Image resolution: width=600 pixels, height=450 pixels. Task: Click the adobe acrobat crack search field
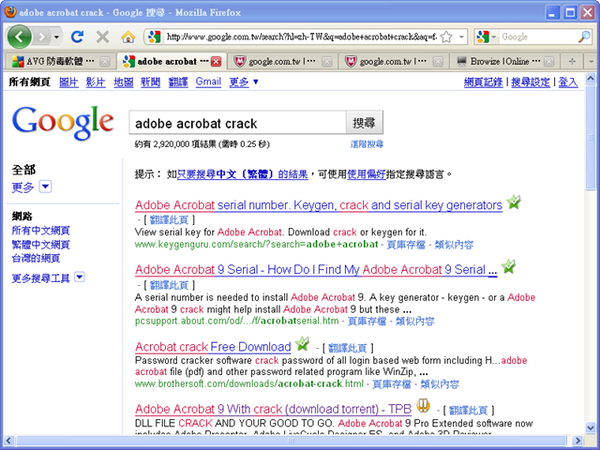(x=237, y=123)
